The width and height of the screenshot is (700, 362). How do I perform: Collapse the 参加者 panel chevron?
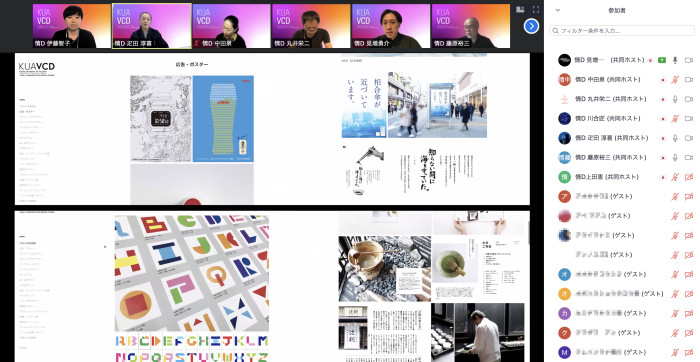tap(558, 10)
